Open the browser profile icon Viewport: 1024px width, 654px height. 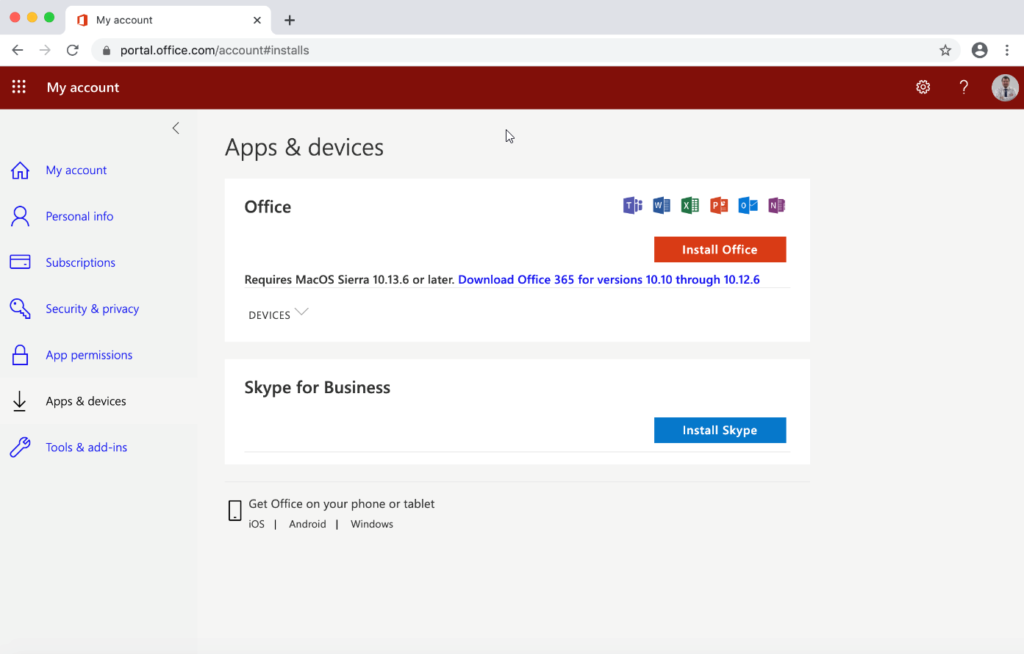point(980,50)
